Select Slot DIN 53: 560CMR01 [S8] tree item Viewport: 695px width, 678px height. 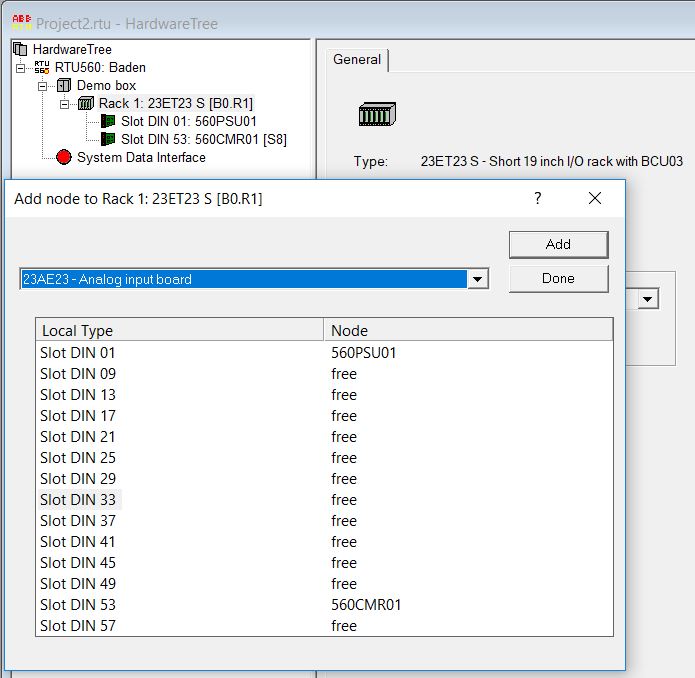pos(204,139)
